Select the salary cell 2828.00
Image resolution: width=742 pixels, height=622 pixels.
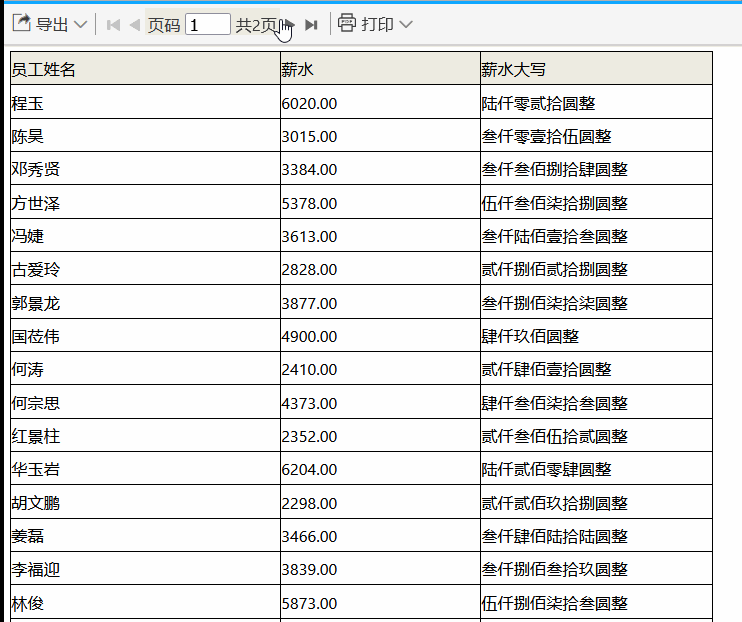pos(380,268)
